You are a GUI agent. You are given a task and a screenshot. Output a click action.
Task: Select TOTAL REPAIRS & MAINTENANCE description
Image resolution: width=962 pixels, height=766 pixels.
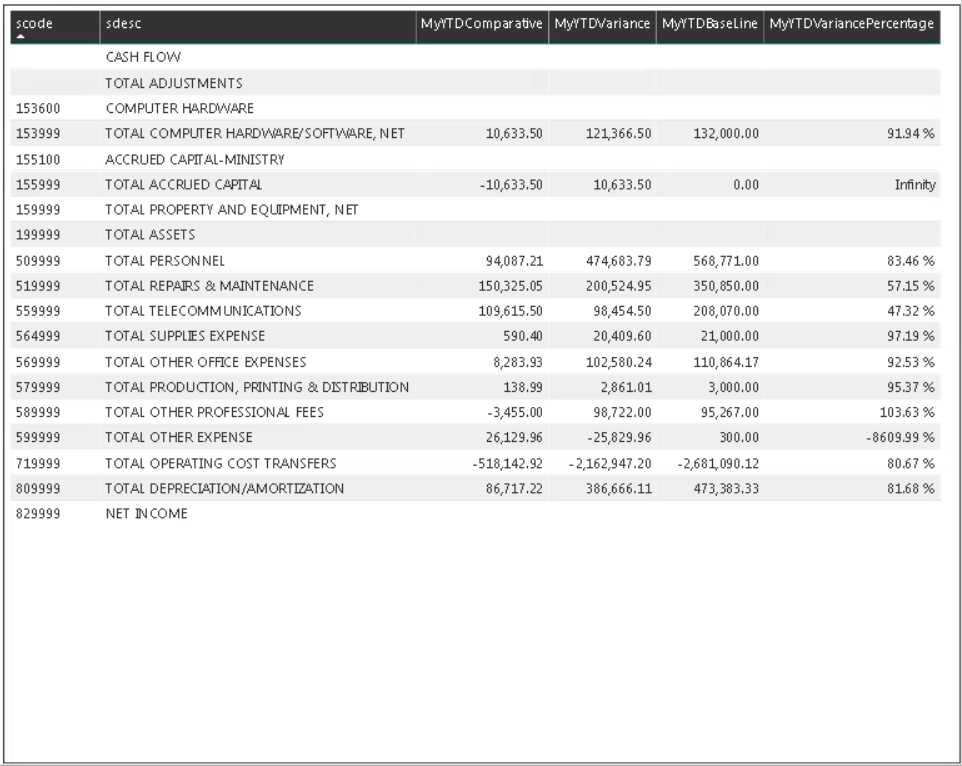(x=209, y=286)
